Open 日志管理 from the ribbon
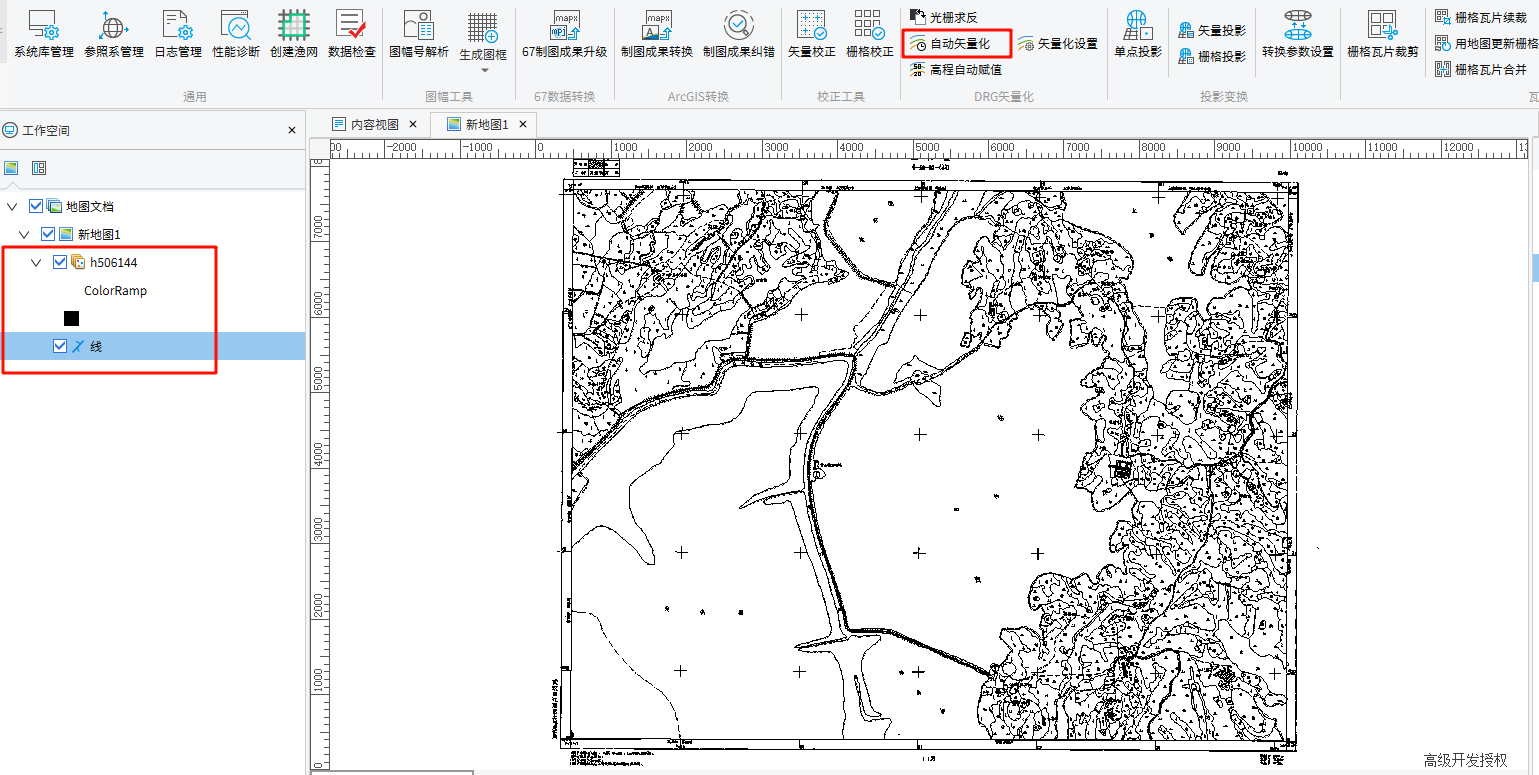 click(x=177, y=32)
